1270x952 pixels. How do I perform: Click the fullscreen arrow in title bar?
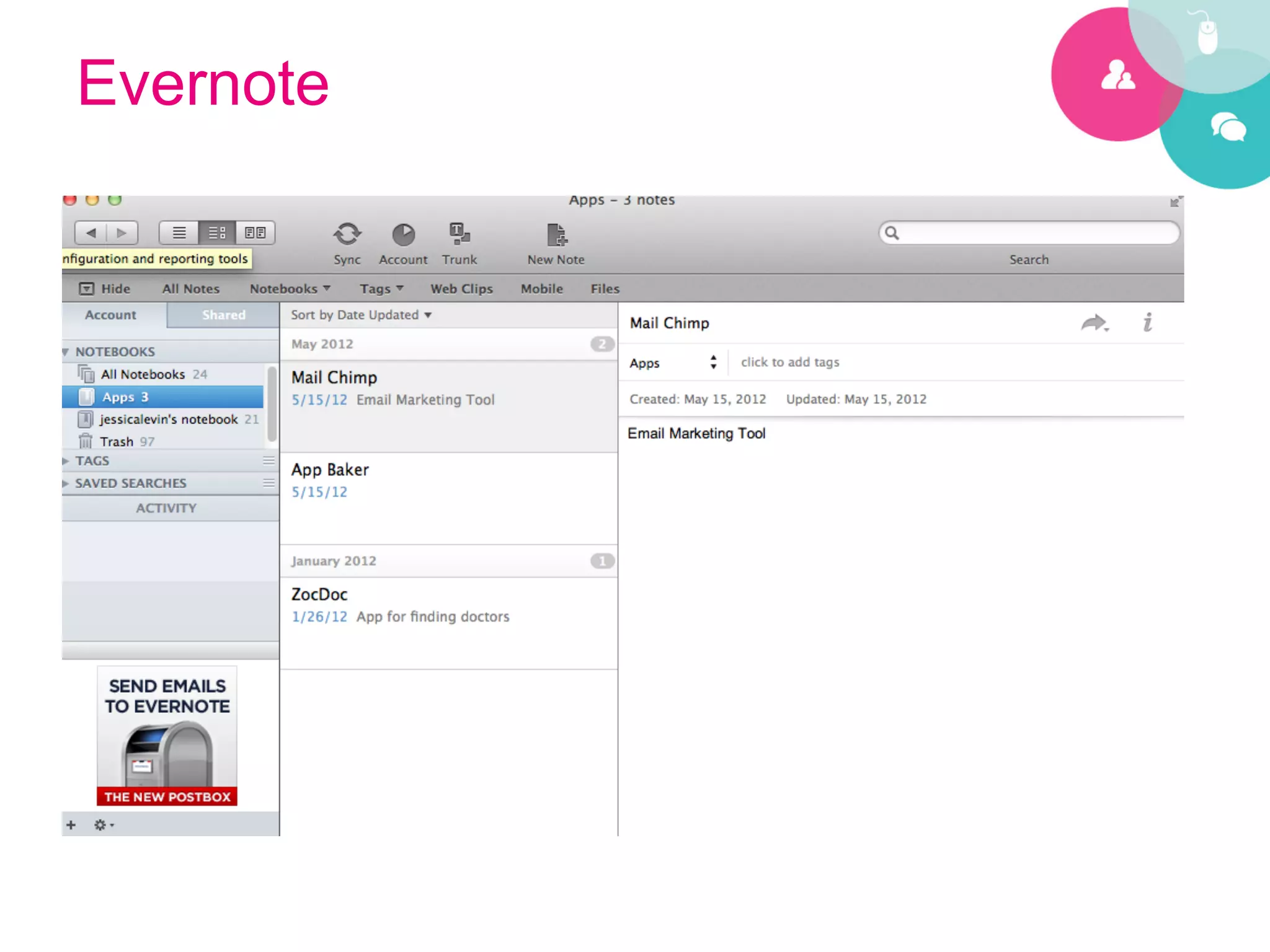[x=1175, y=201]
